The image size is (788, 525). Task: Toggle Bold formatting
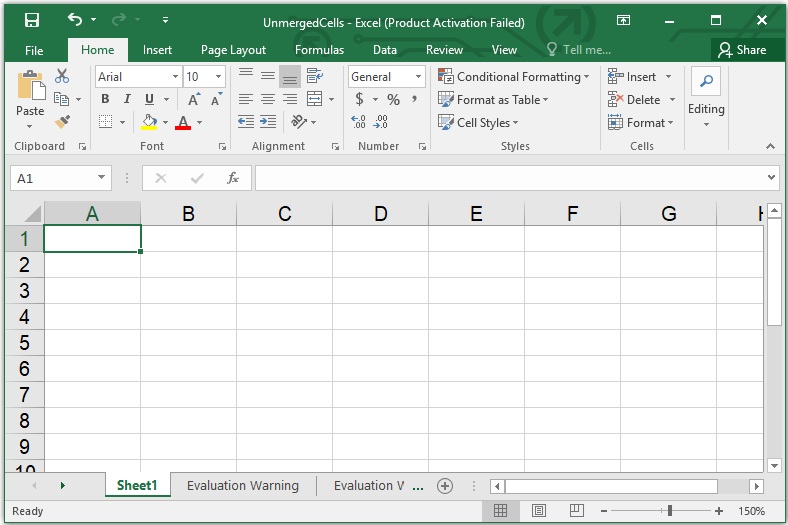105,99
